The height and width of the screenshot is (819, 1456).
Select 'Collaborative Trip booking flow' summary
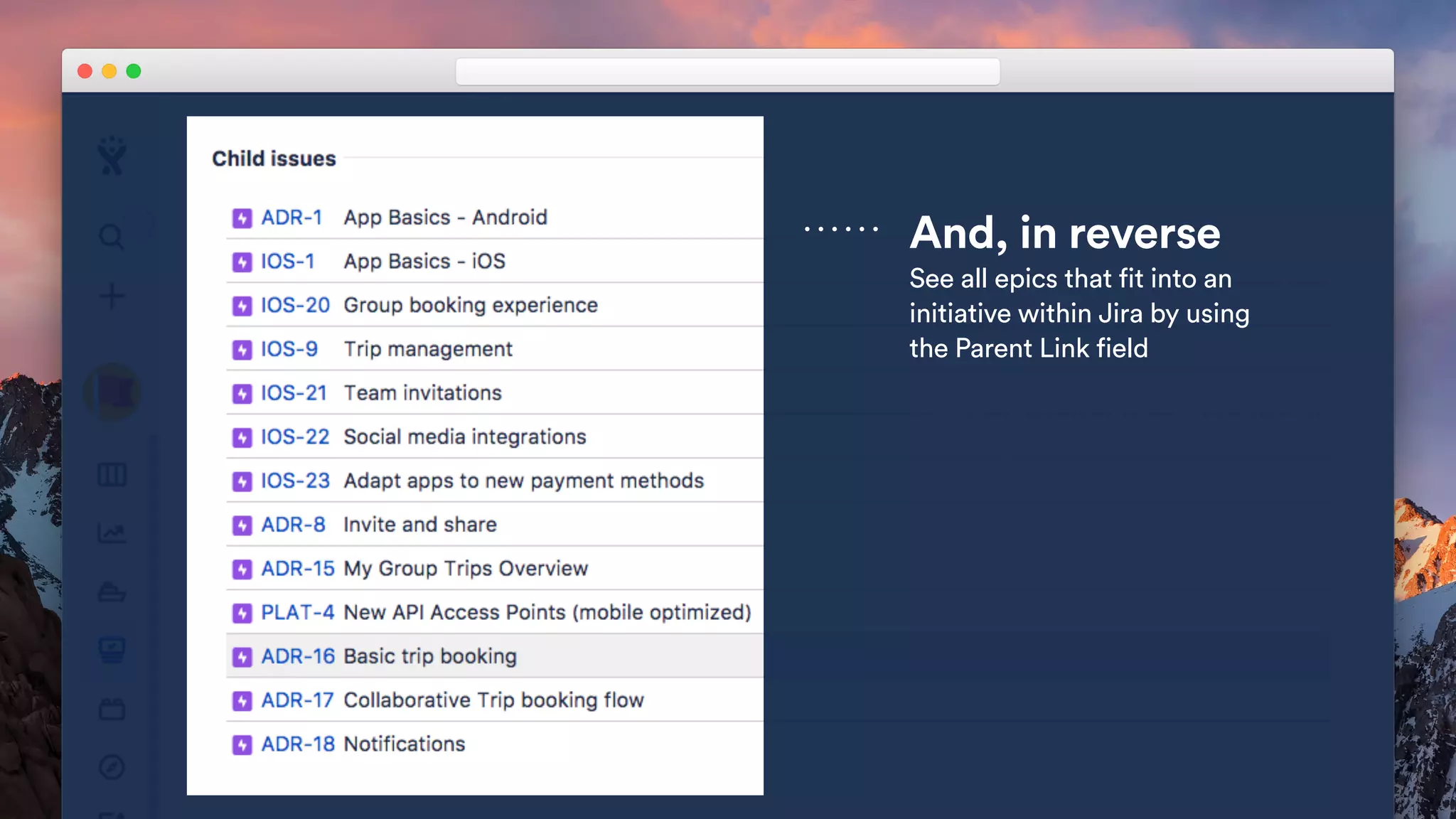point(494,700)
